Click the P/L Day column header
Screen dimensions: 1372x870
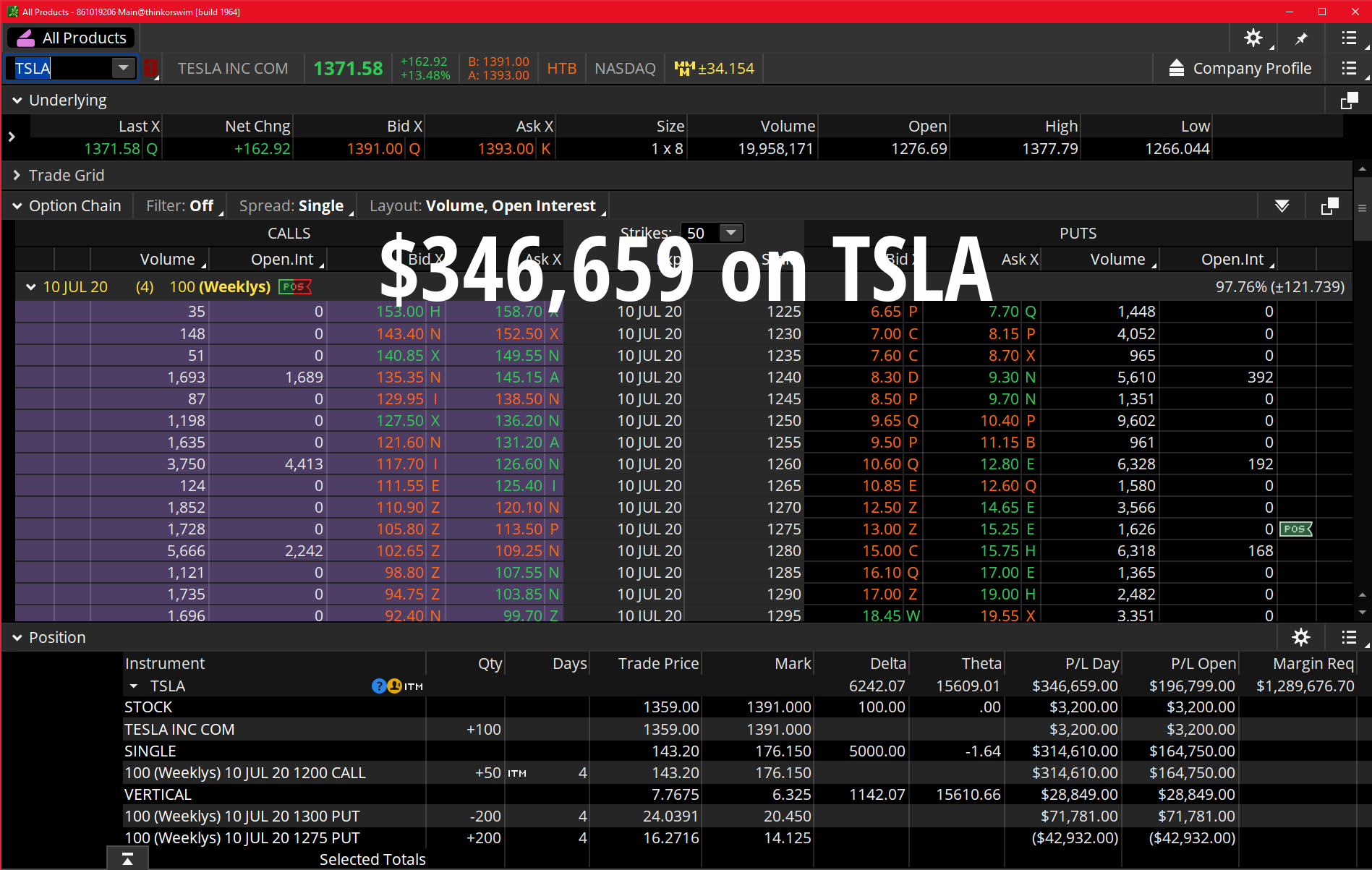click(1092, 663)
